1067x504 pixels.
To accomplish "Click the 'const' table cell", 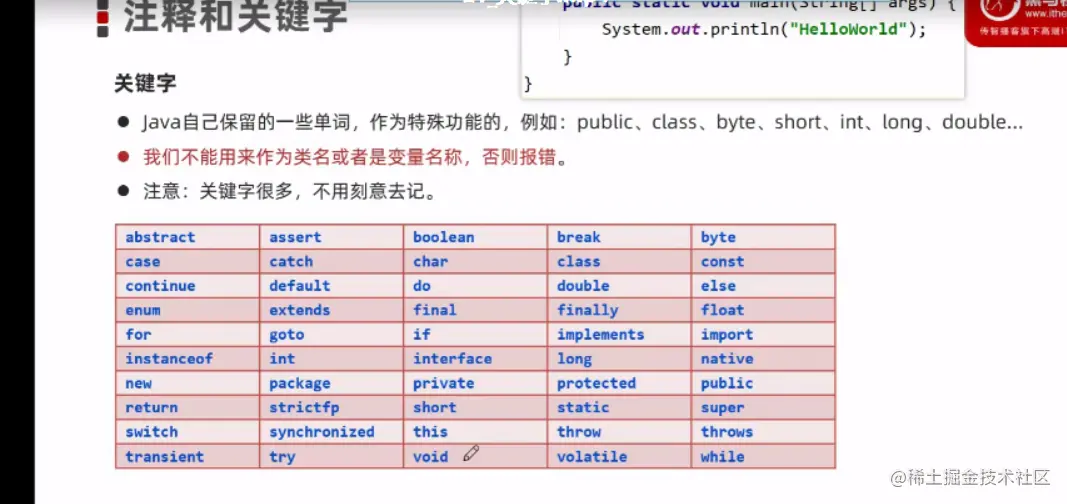I will (x=764, y=262).
